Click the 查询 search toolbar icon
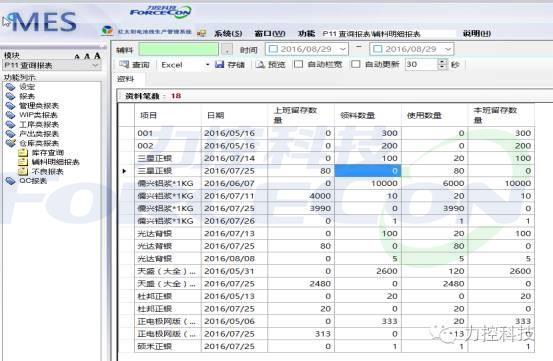Screen dimensions: 553x361 [124, 65]
